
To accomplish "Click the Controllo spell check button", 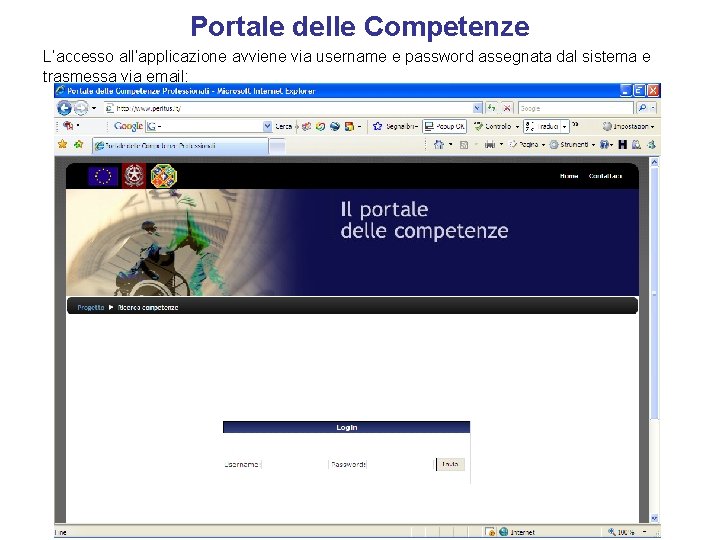I will [x=493, y=126].
